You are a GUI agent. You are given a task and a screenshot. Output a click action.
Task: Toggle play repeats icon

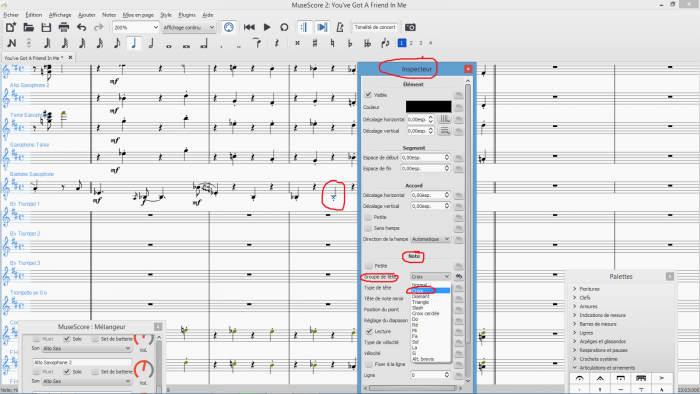(304, 27)
